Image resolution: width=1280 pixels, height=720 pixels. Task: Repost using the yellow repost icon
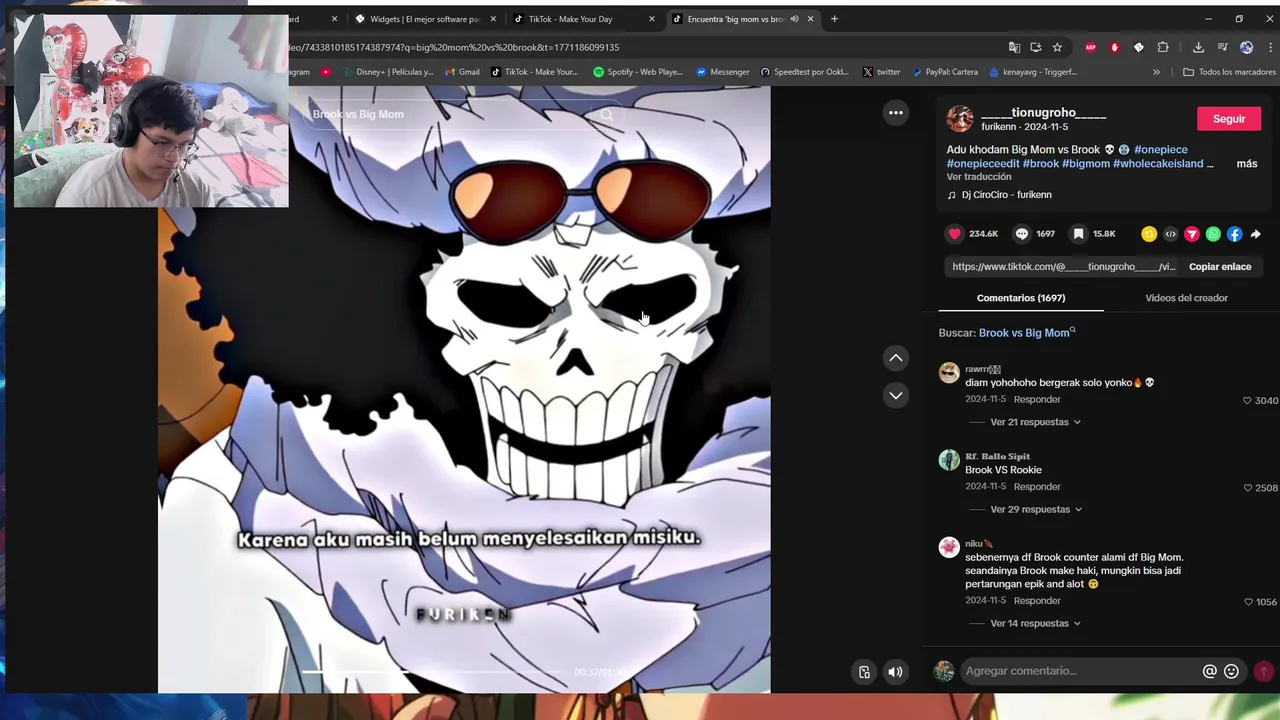1149,234
